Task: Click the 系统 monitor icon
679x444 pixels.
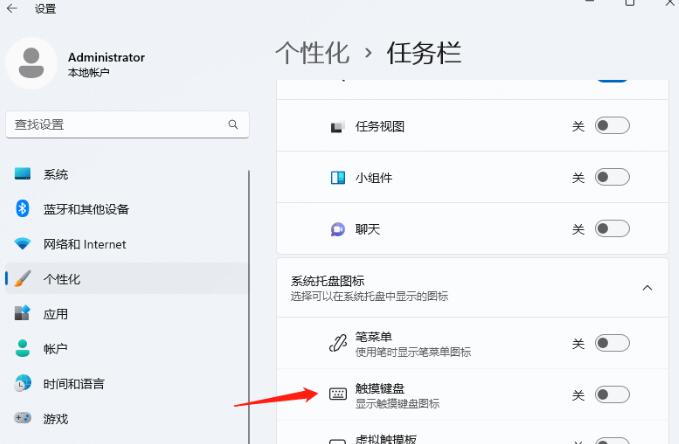Action: [23, 174]
